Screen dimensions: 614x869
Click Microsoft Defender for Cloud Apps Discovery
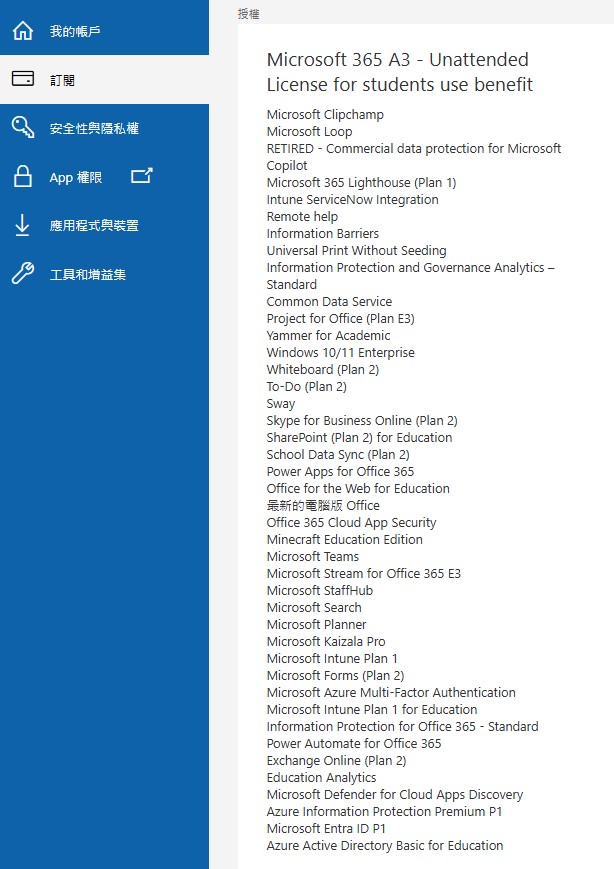click(x=395, y=795)
